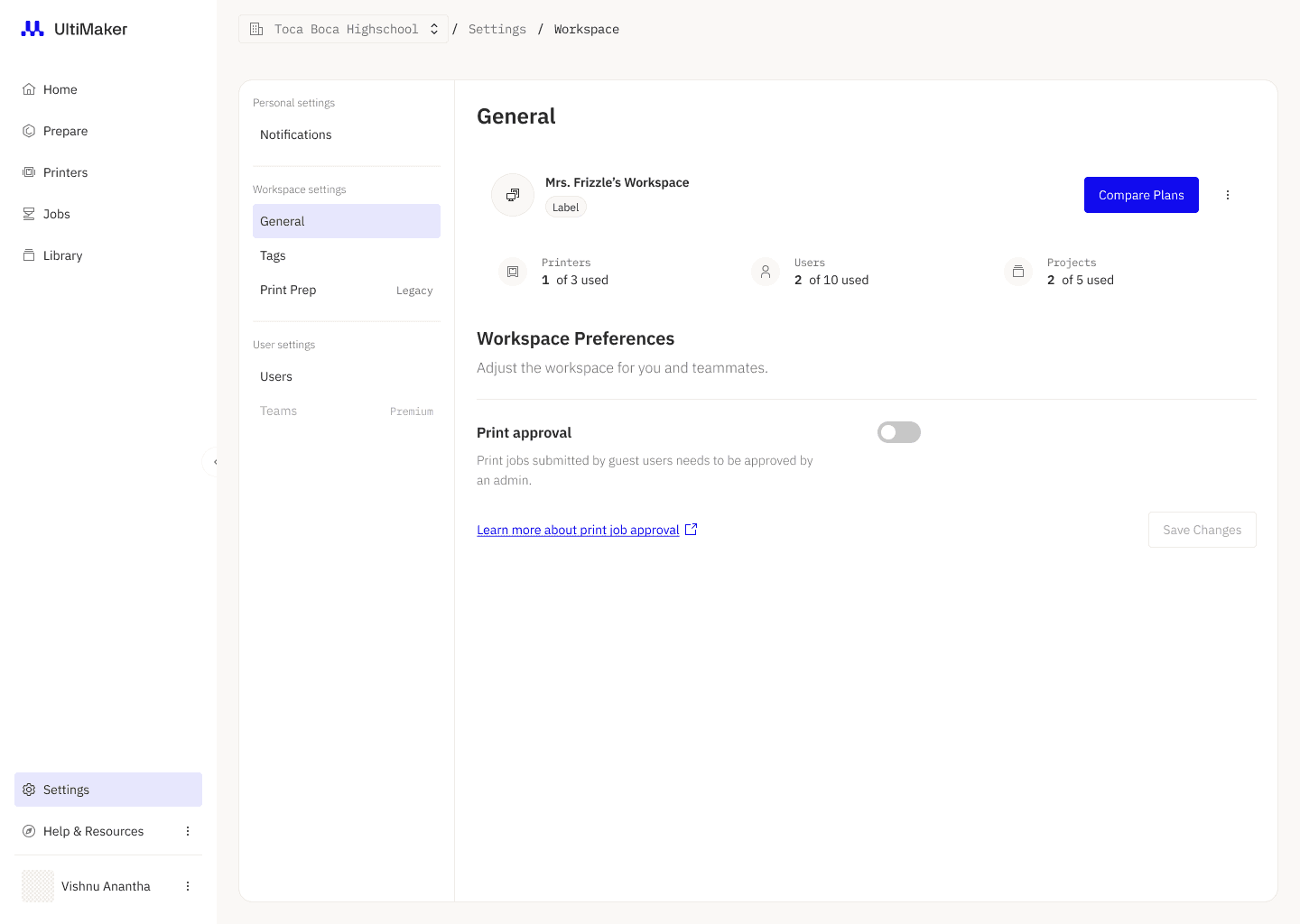
Task: Open the Library section
Action: (x=108, y=255)
